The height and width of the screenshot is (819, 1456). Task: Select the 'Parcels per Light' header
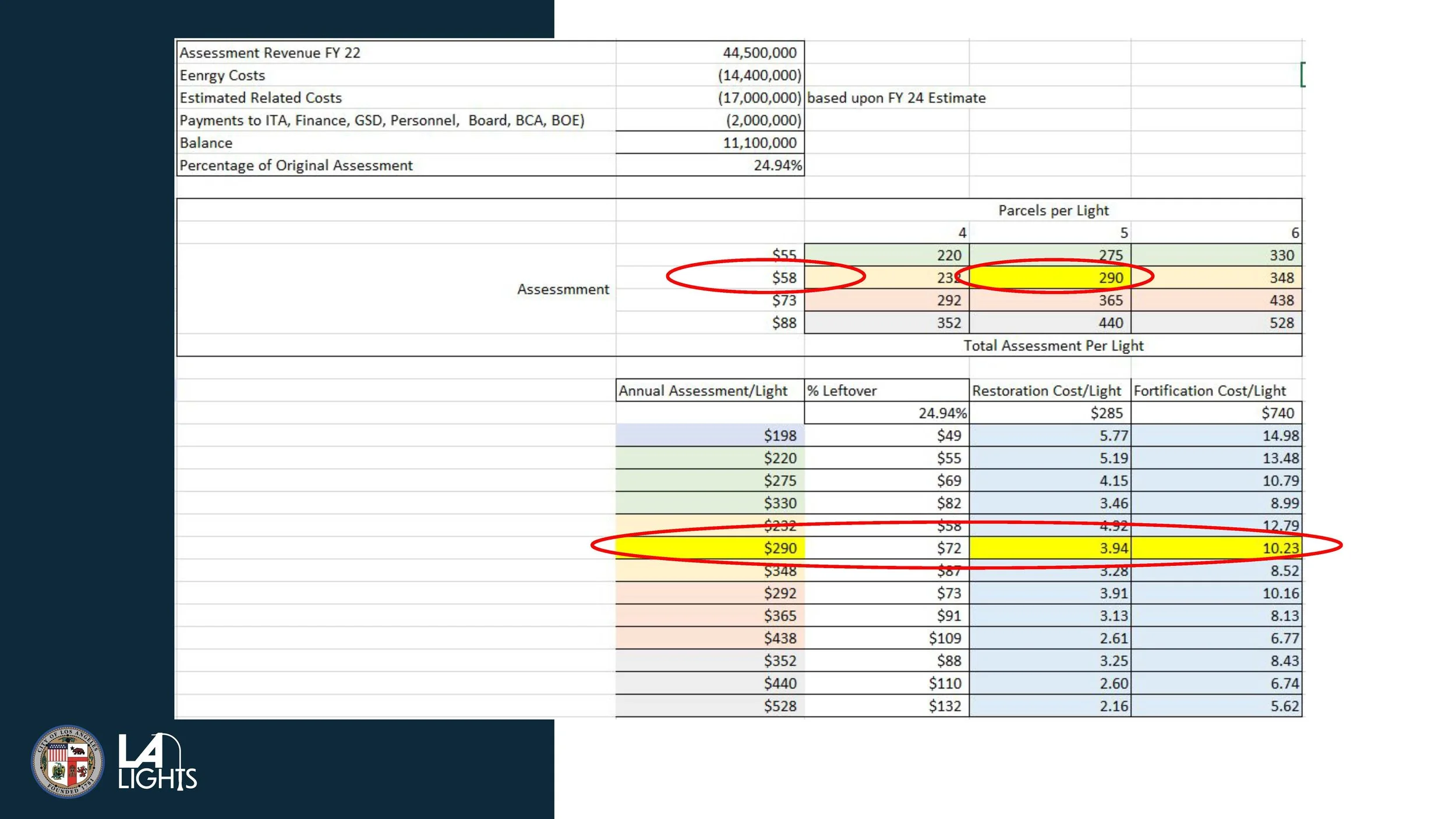tap(1053, 210)
